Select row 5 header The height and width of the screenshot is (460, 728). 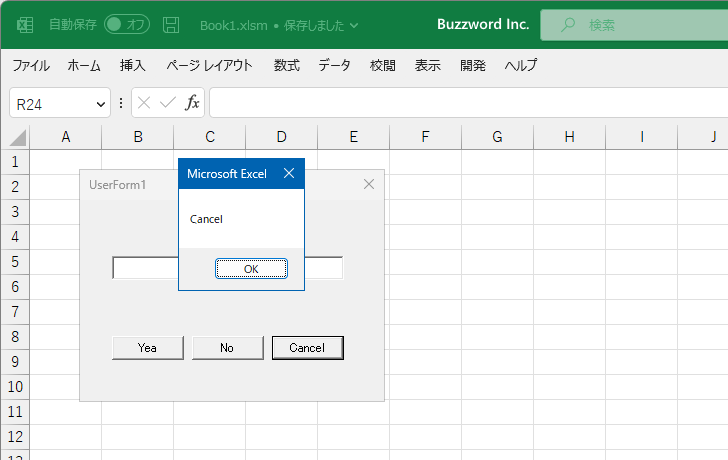click(x=15, y=262)
